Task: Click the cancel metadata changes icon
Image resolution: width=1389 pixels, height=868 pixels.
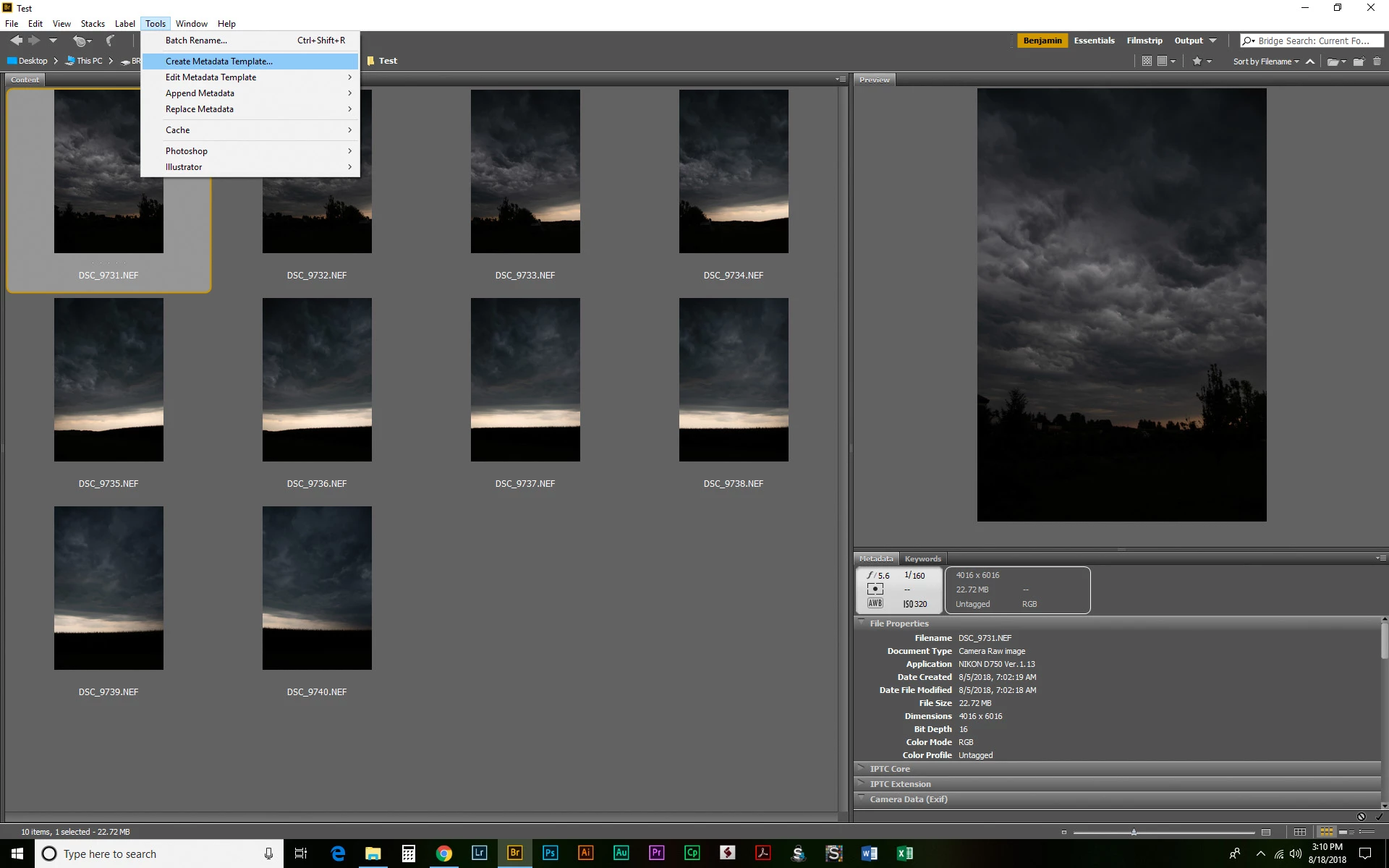Action: (1361, 817)
